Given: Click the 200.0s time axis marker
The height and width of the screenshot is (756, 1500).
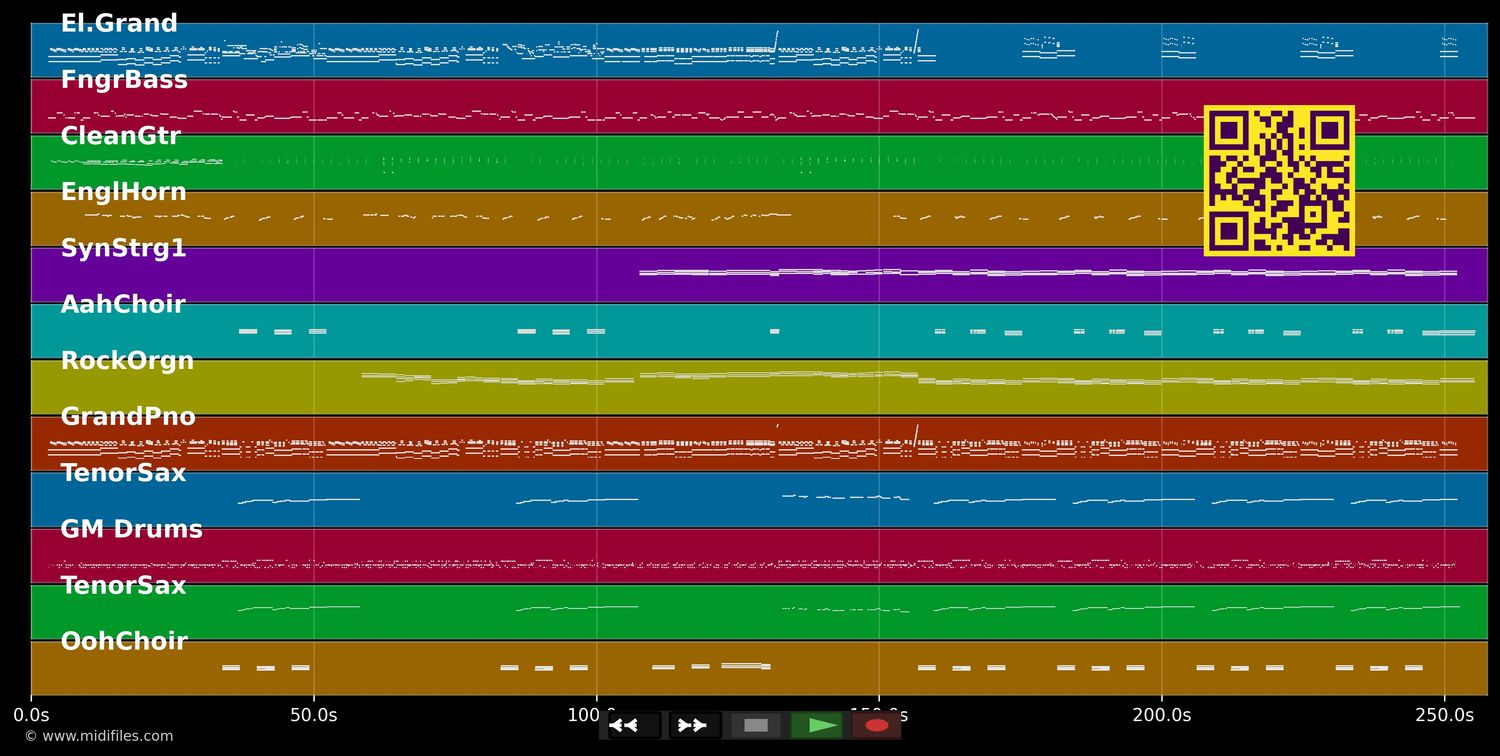Looking at the screenshot, I should [x=1161, y=715].
